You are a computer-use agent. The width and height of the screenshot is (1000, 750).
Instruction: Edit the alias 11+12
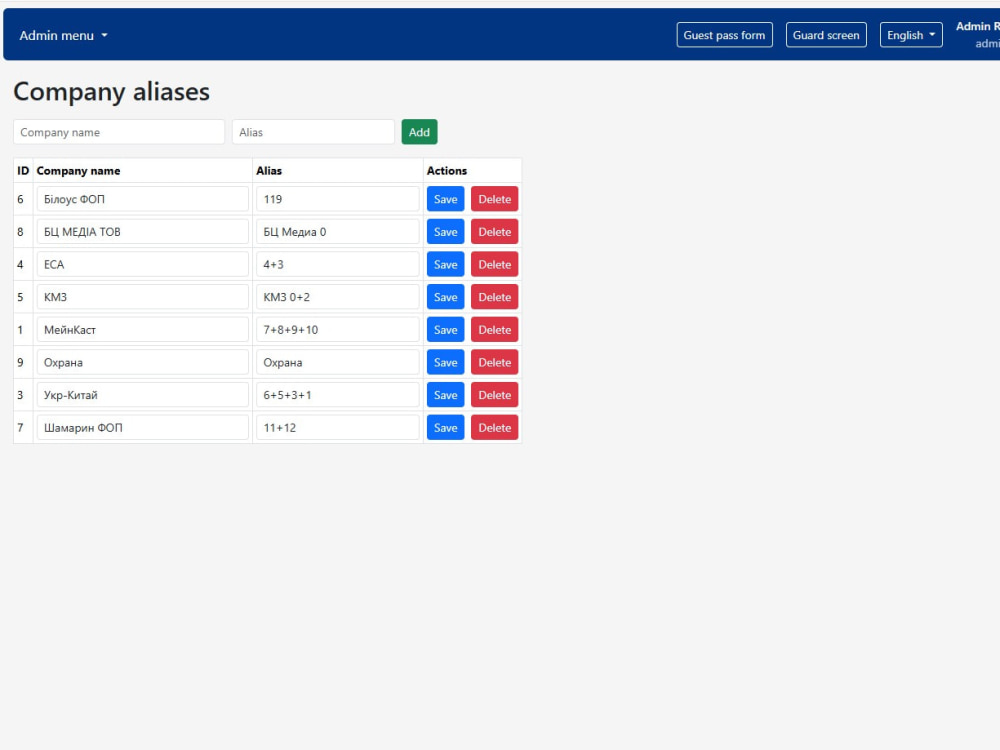click(x=337, y=427)
